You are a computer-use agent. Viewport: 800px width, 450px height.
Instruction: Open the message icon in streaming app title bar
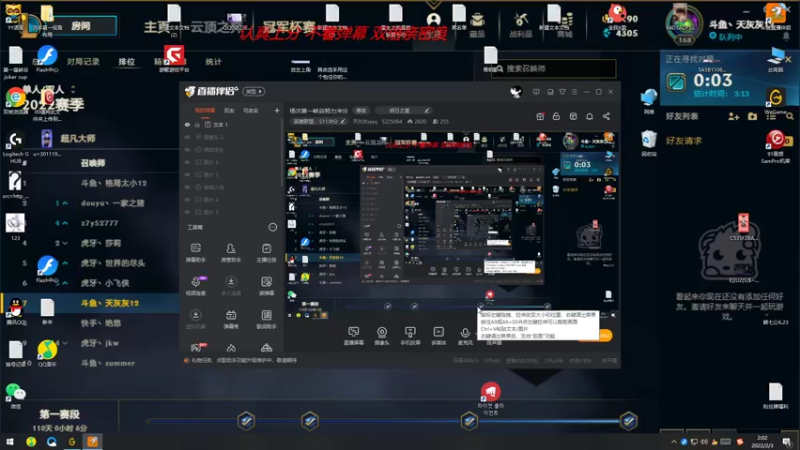(536, 92)
